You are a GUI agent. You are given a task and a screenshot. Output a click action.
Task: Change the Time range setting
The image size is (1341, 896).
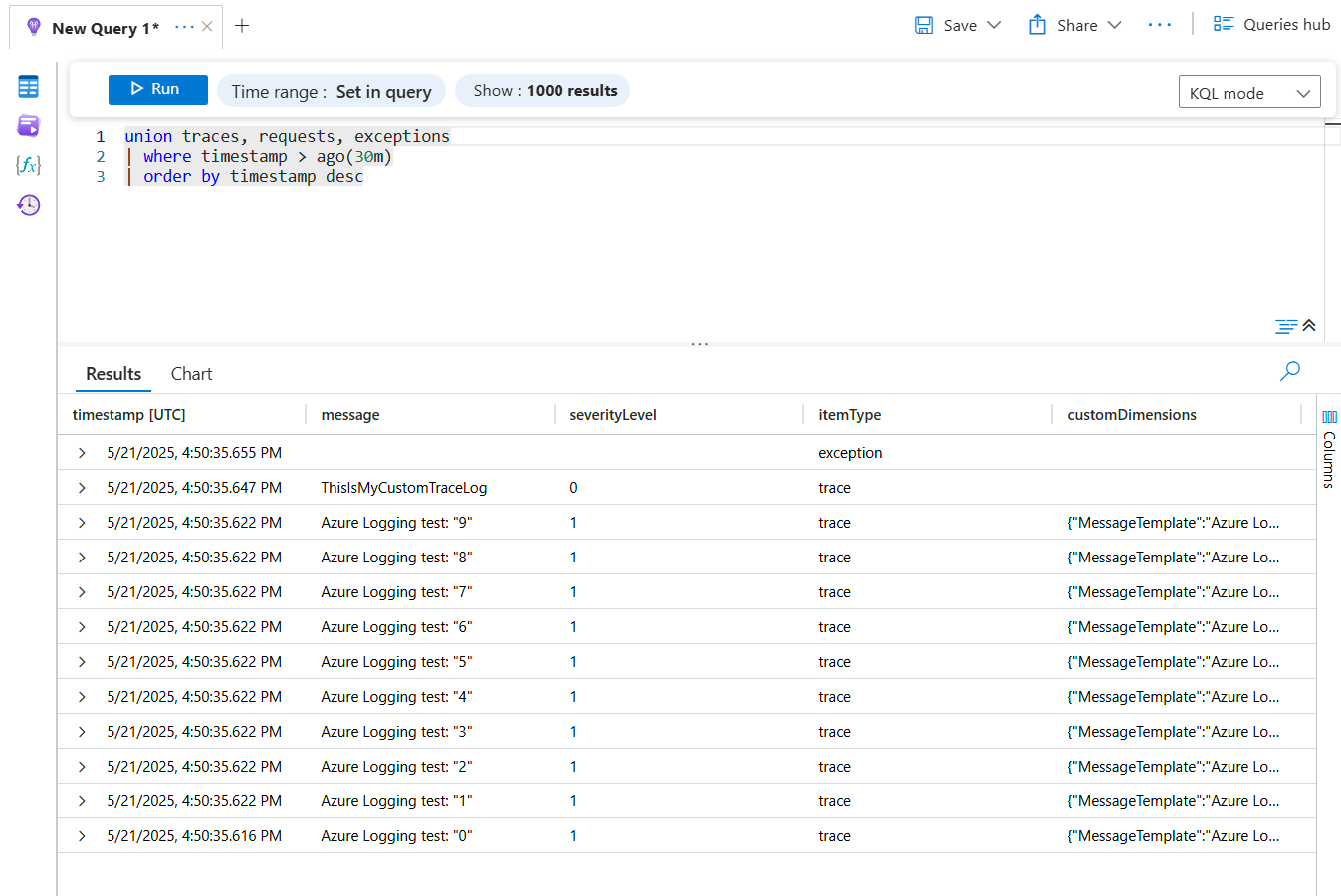(x=331, y=91)
